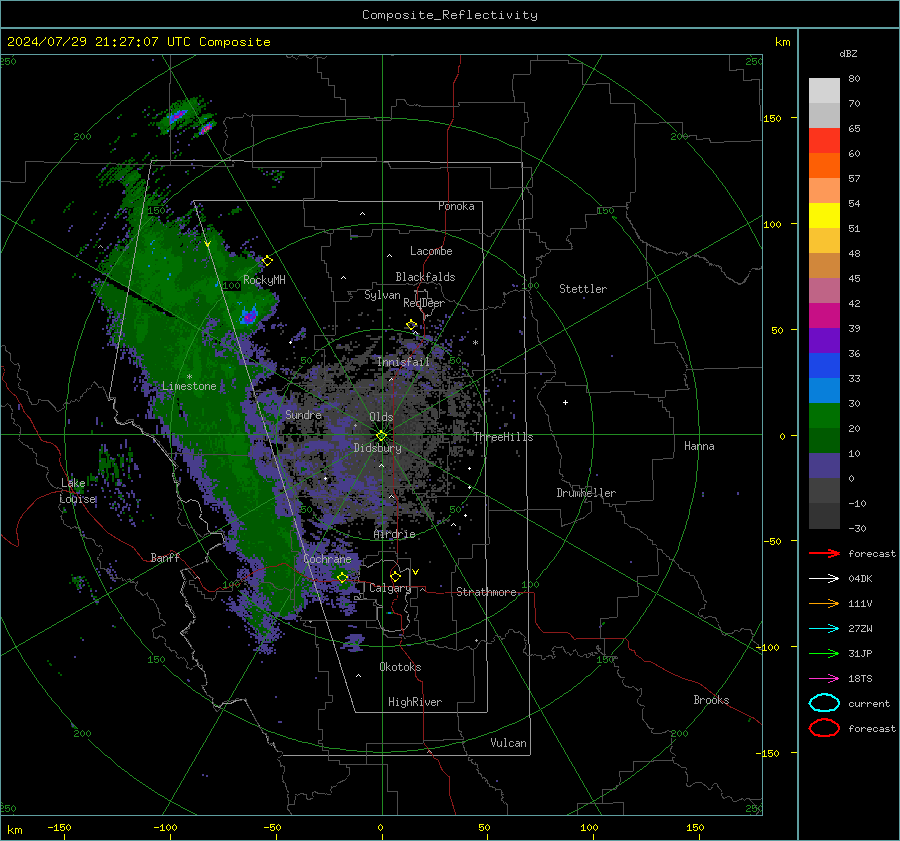Screen dimensions: 900x841
Task: Click the asterisk marker above Limestone
Action: click(x=189, y=377)
